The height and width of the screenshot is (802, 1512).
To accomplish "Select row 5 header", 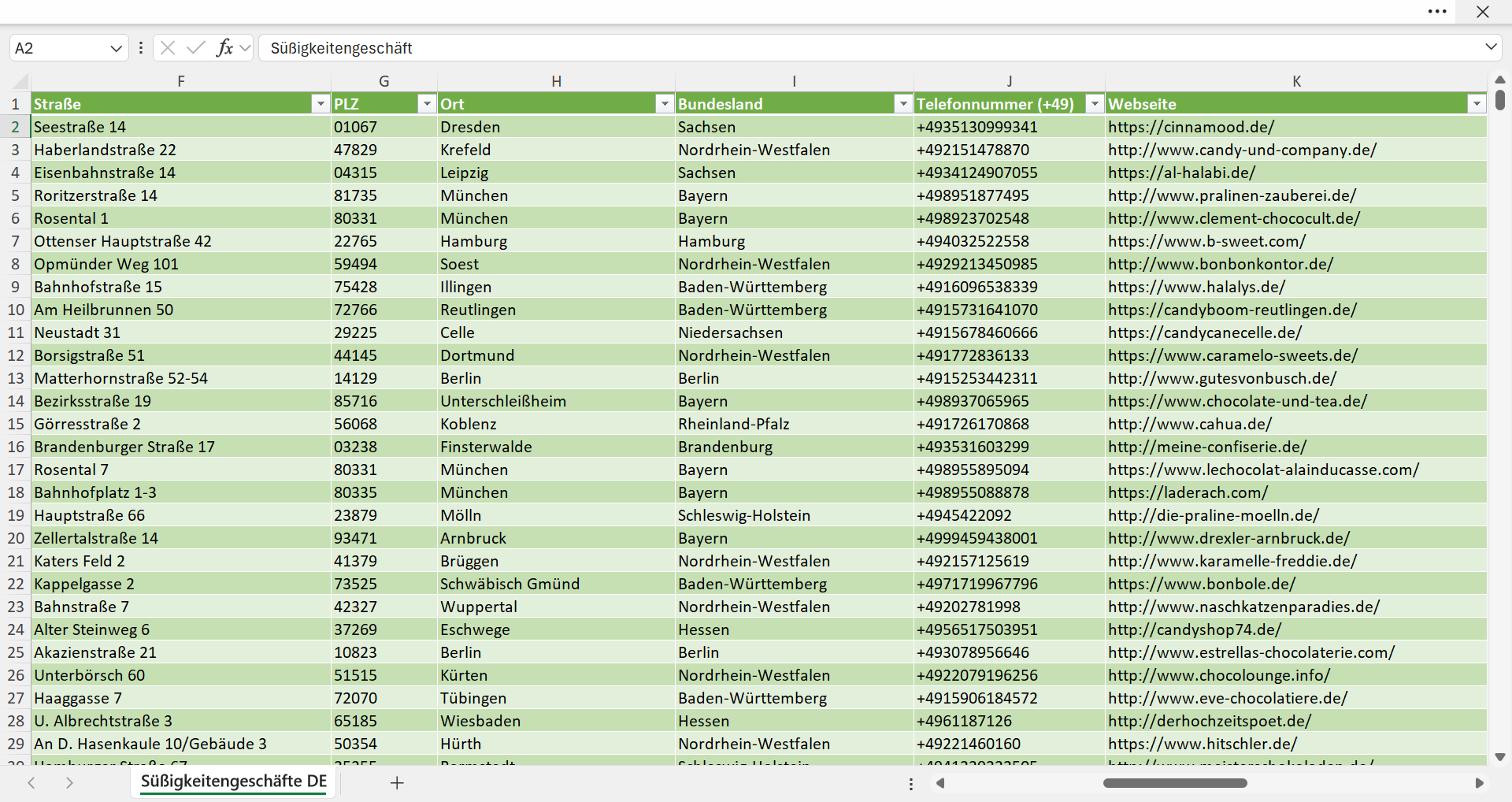I will click(15, 195).
